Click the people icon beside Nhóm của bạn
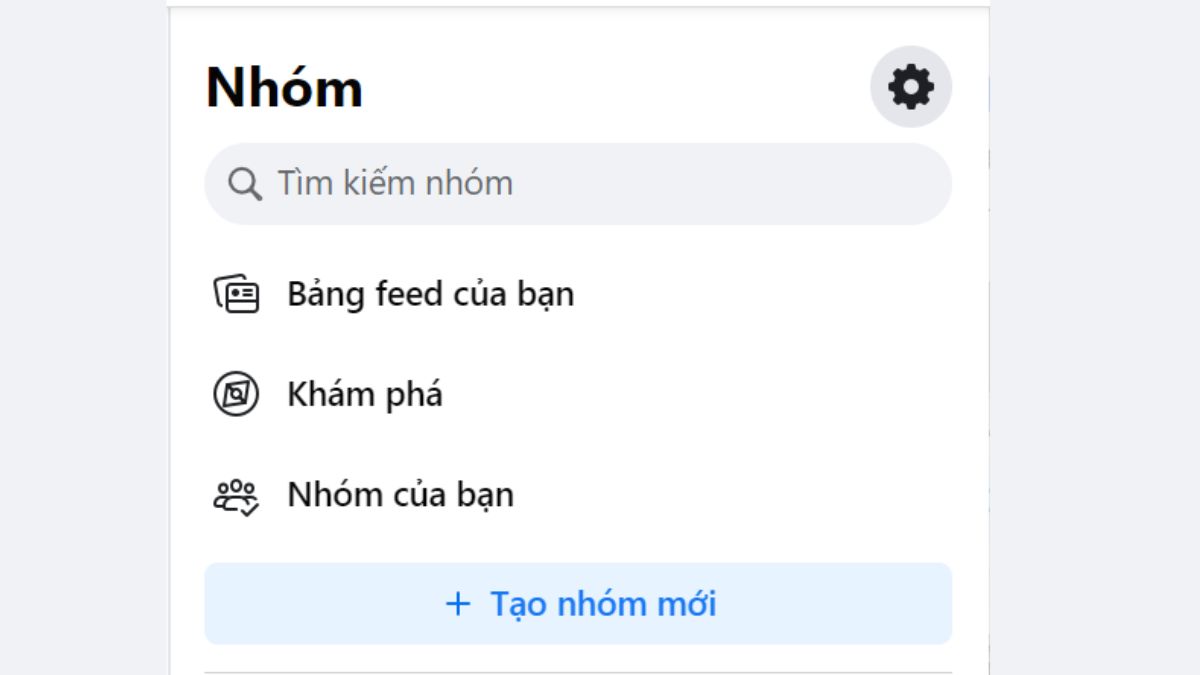The height and width of the screenshot is (675, 1200). (x=237, y=494)
